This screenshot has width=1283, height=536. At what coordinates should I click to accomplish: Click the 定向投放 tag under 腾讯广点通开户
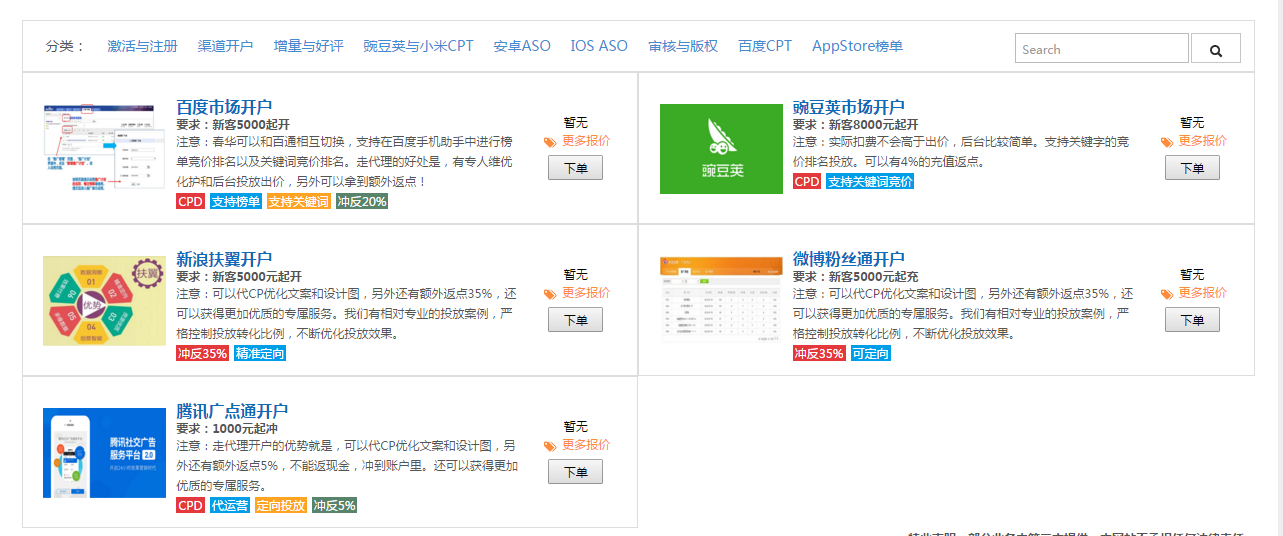281,505
